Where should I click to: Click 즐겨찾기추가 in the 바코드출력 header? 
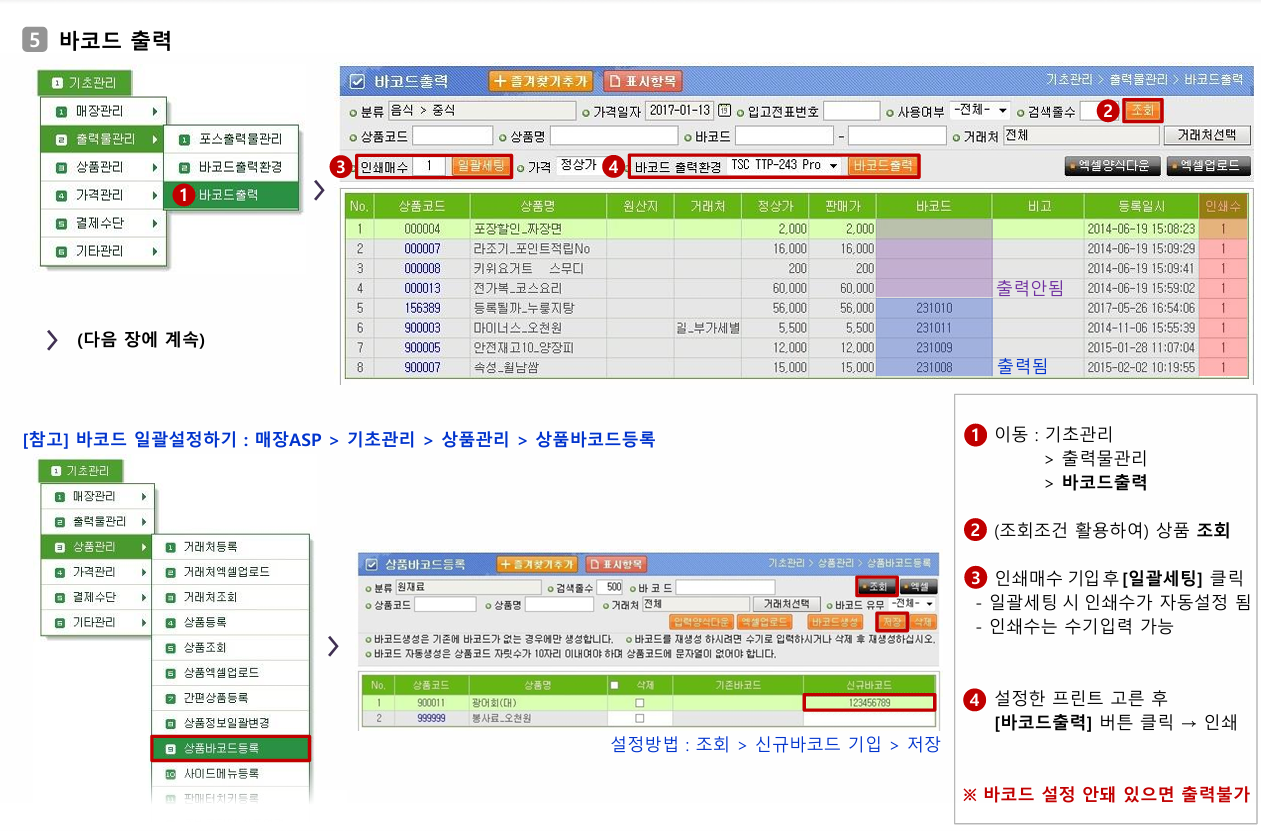pos(541,81)
